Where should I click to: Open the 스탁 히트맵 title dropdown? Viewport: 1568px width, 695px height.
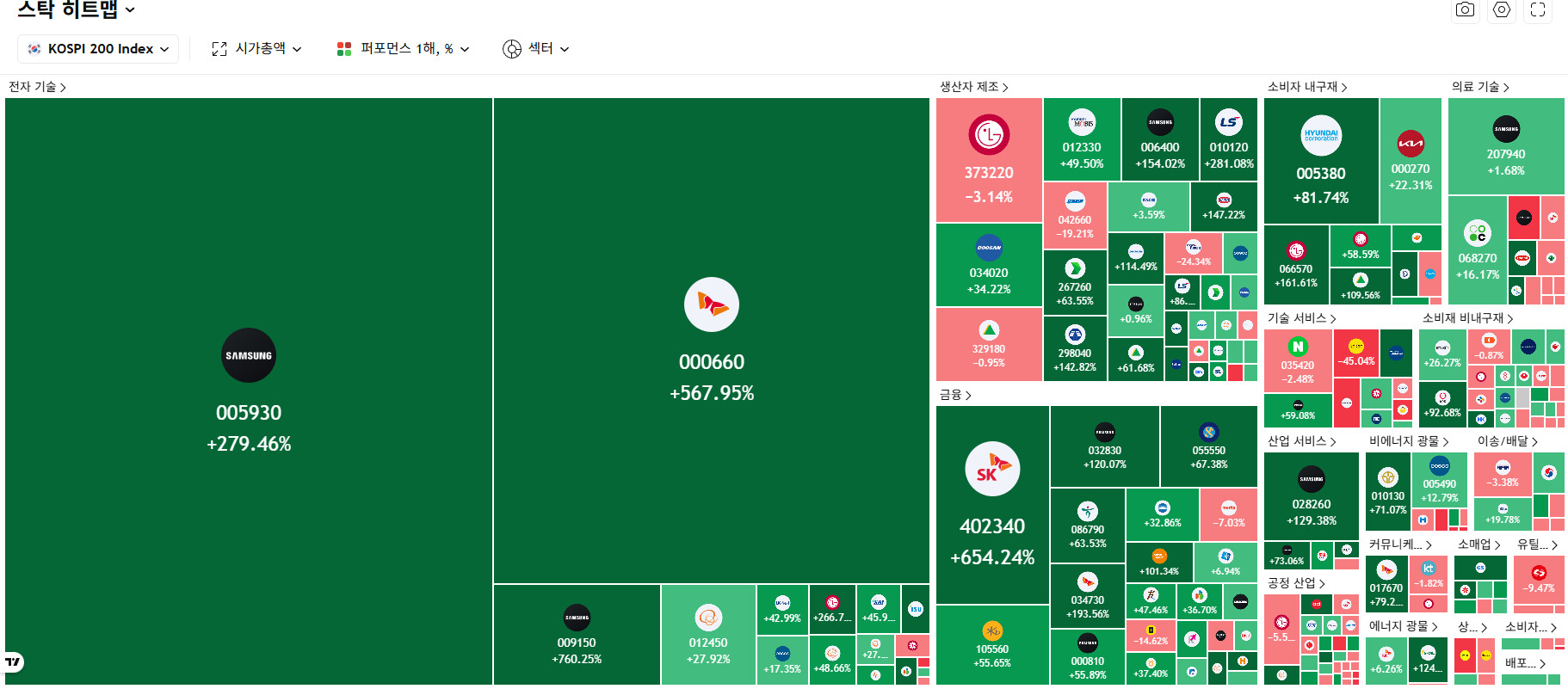77,9
